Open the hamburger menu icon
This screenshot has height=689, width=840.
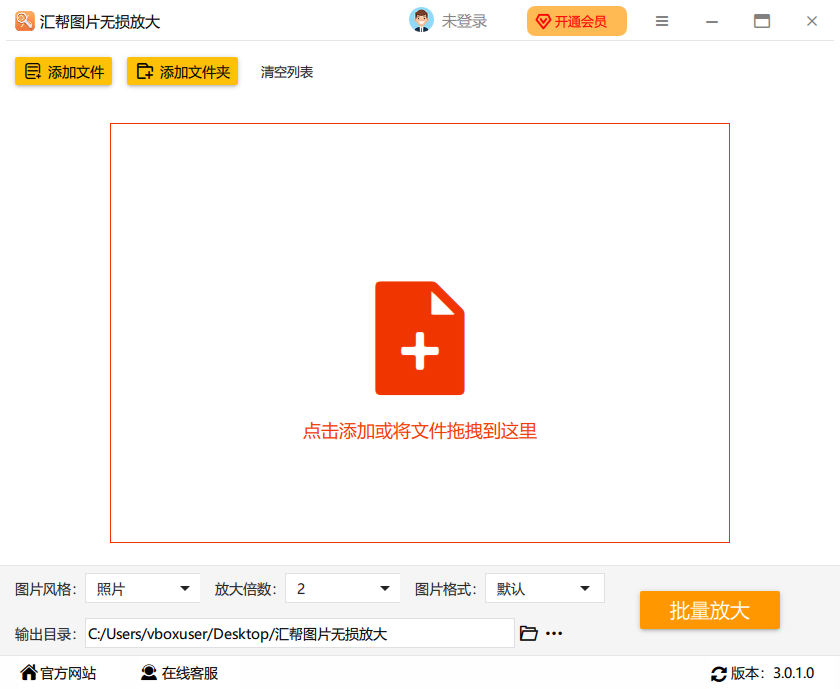coord(662,21)
